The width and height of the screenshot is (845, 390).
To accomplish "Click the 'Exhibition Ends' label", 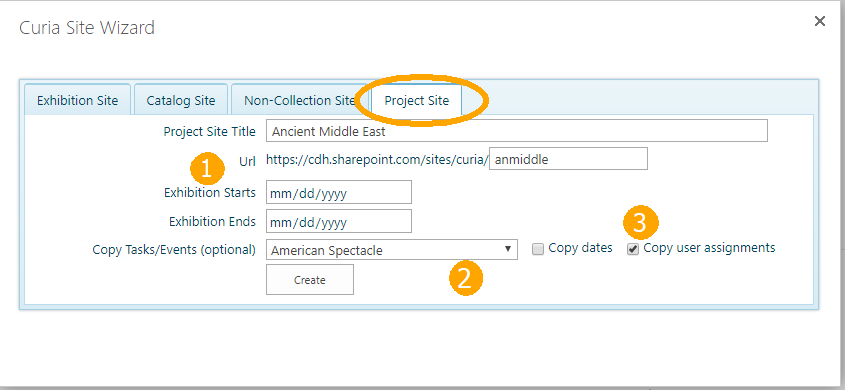I will [x=212, y=221].
